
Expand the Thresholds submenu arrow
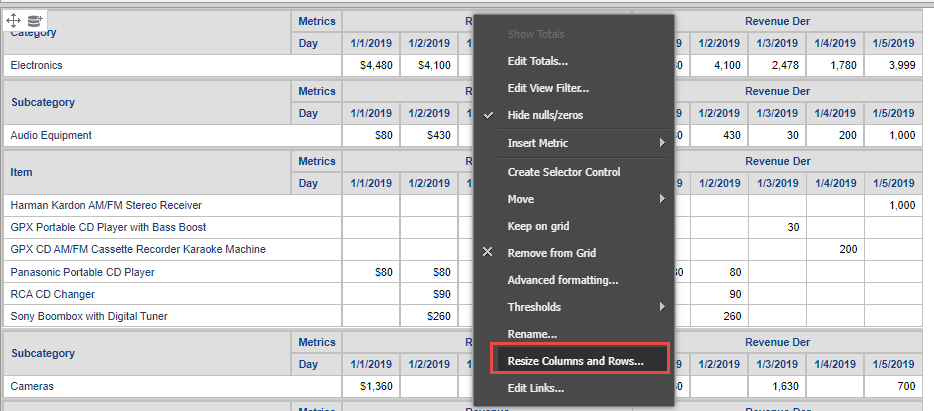[x=662, y=307]
